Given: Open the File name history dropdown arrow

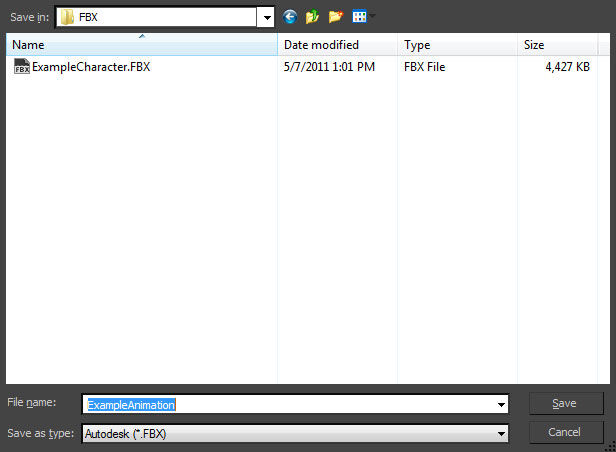Looking at the screenshot, I should pyautogui.click(x=501, y=404).
